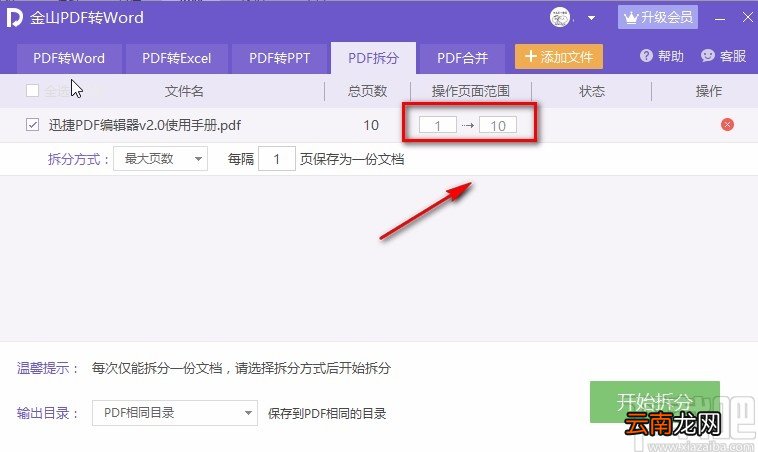This screenshot has width=758, height=452.
Task: Open the 输出目录 PDF相同目录 dropdown
Action: [x=175, y=413]
